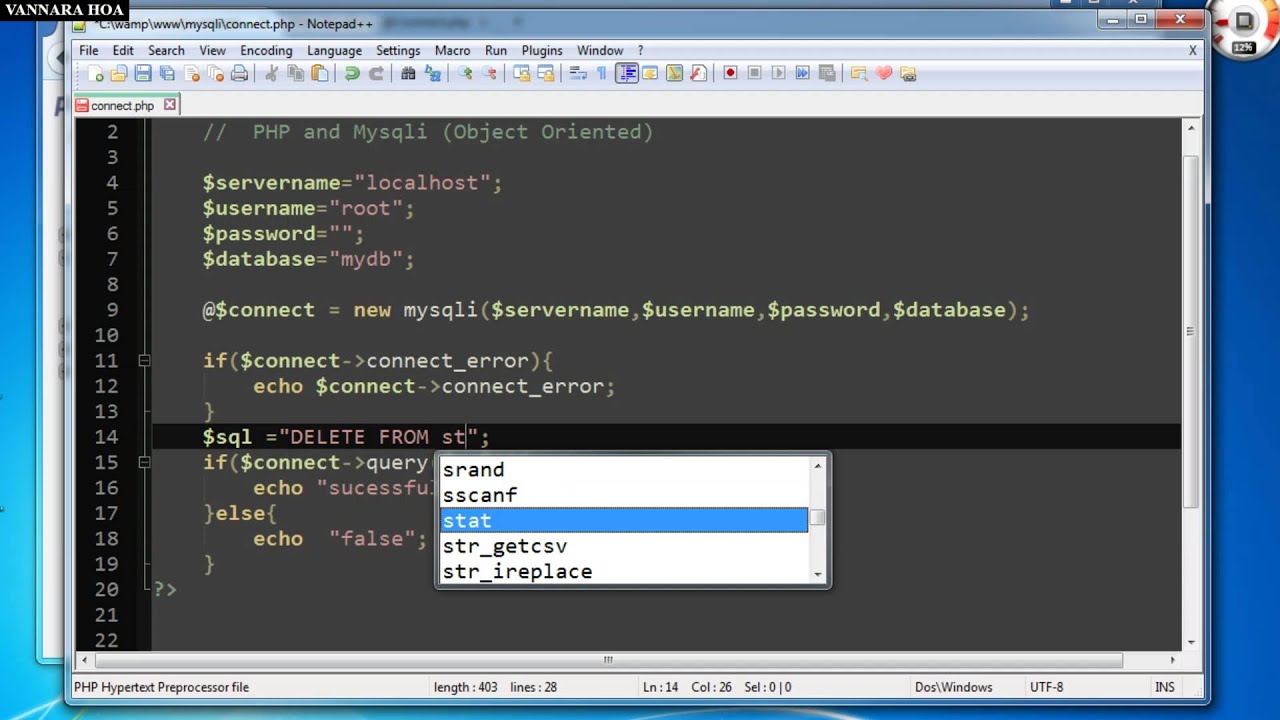The height and width of the screenshot is (720, 1280).
Task: Click Dos\Windows in status bar
Action: [x=953, y=687]
